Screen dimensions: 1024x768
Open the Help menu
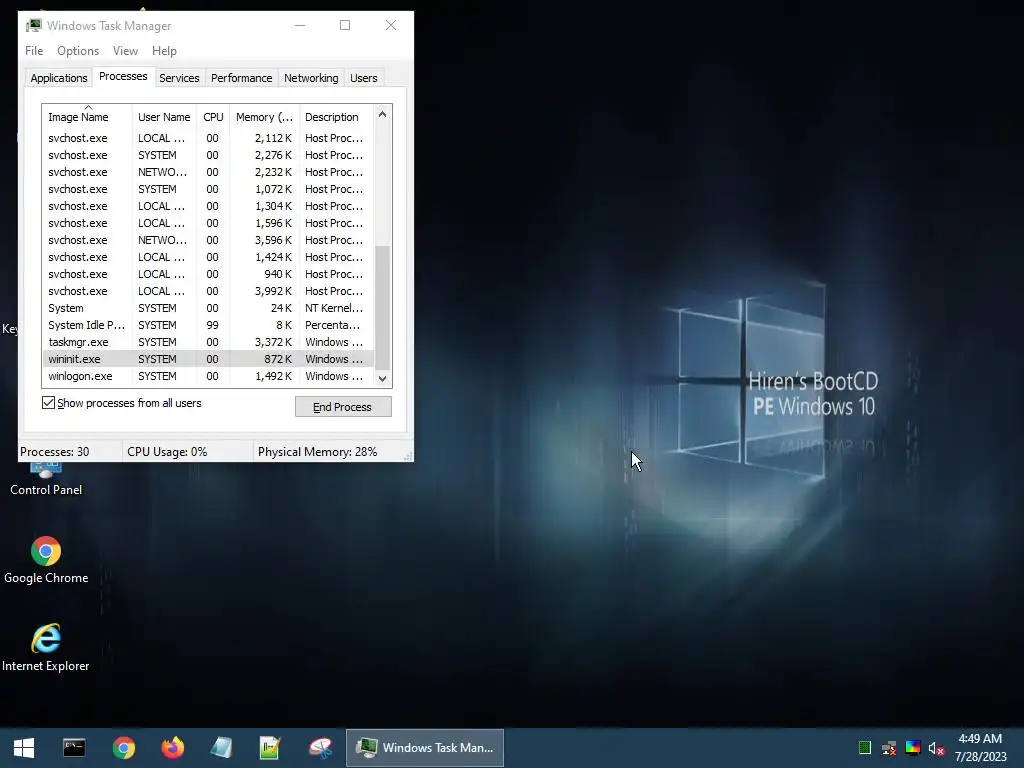pyautogui.click(x=164, y=51)
